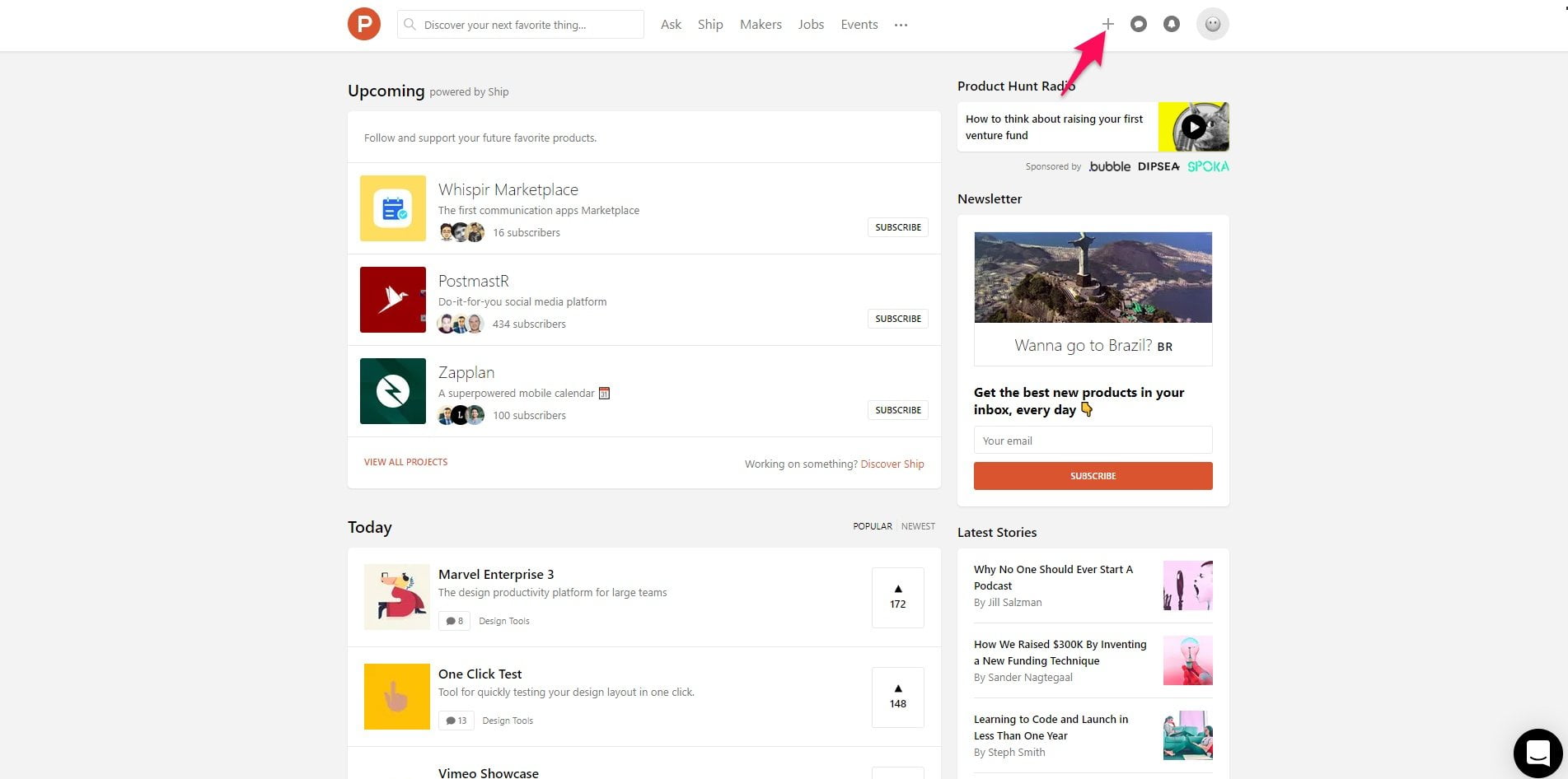Click Whispir Marketplace subscriber avatars
The height and width of the screenshot is (779, 1568).
point(461,232)
